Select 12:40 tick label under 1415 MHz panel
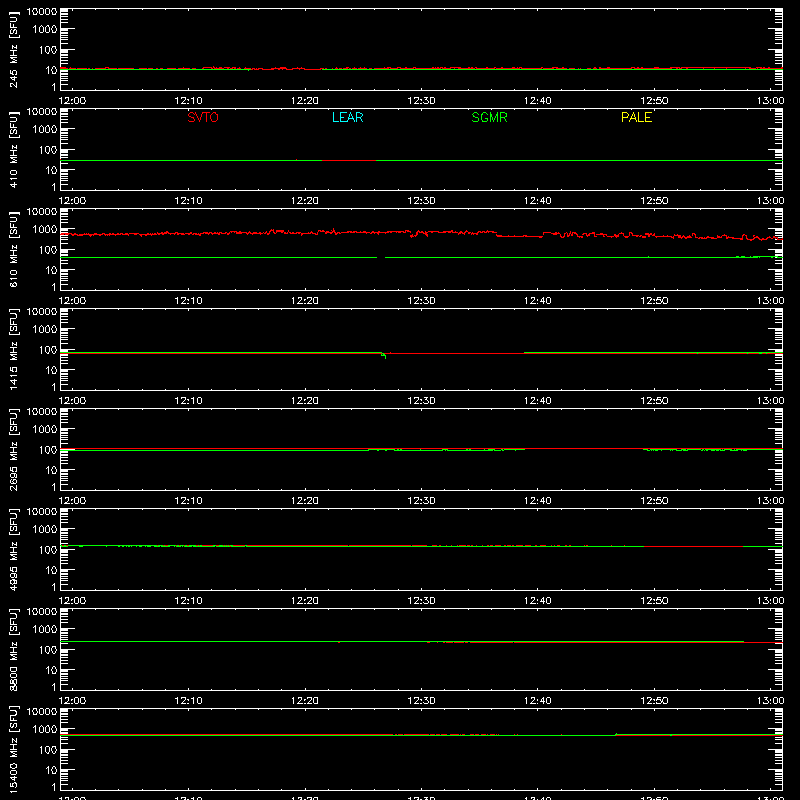Screen dimensions: 800x800 pyautogui.click(x=538, y=401)
